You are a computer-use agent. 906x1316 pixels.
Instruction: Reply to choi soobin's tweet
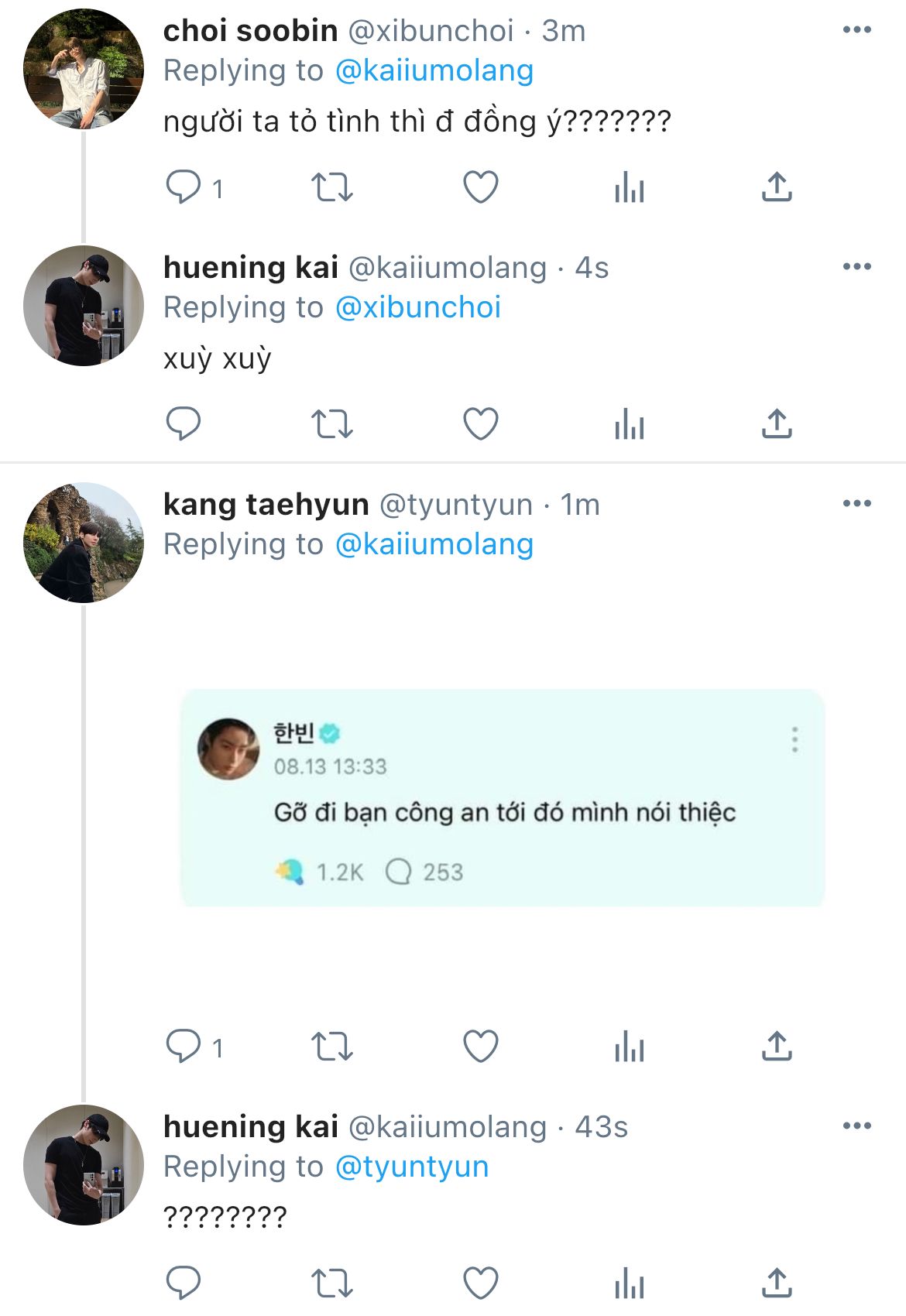point(184,187)
